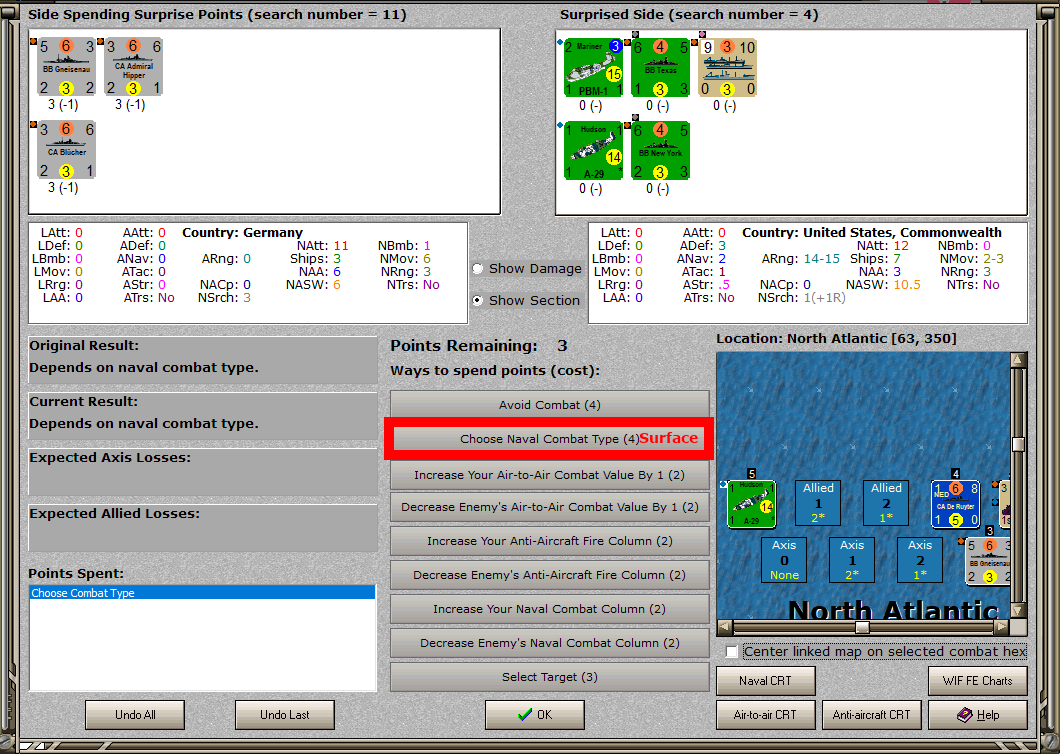Open the Naval CRT chart

tap(766, 681)
